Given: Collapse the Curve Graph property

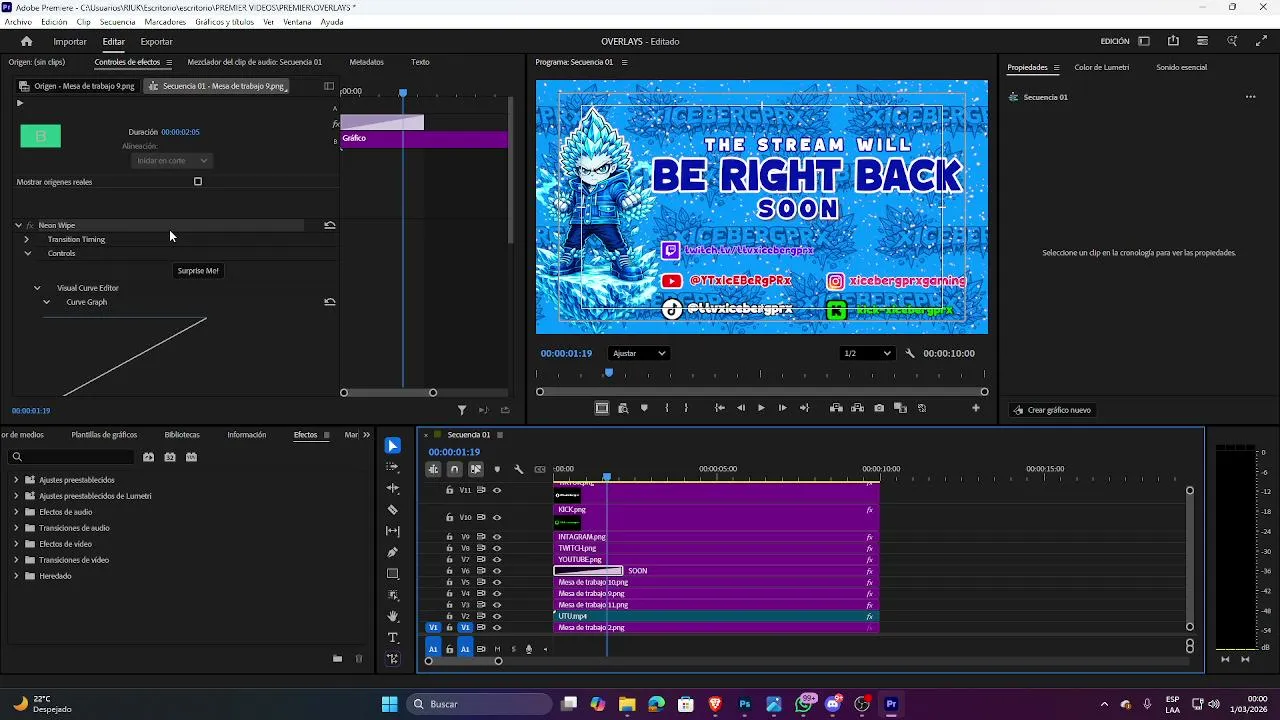Looking at the screenshot, I should [x=46, y=302].
